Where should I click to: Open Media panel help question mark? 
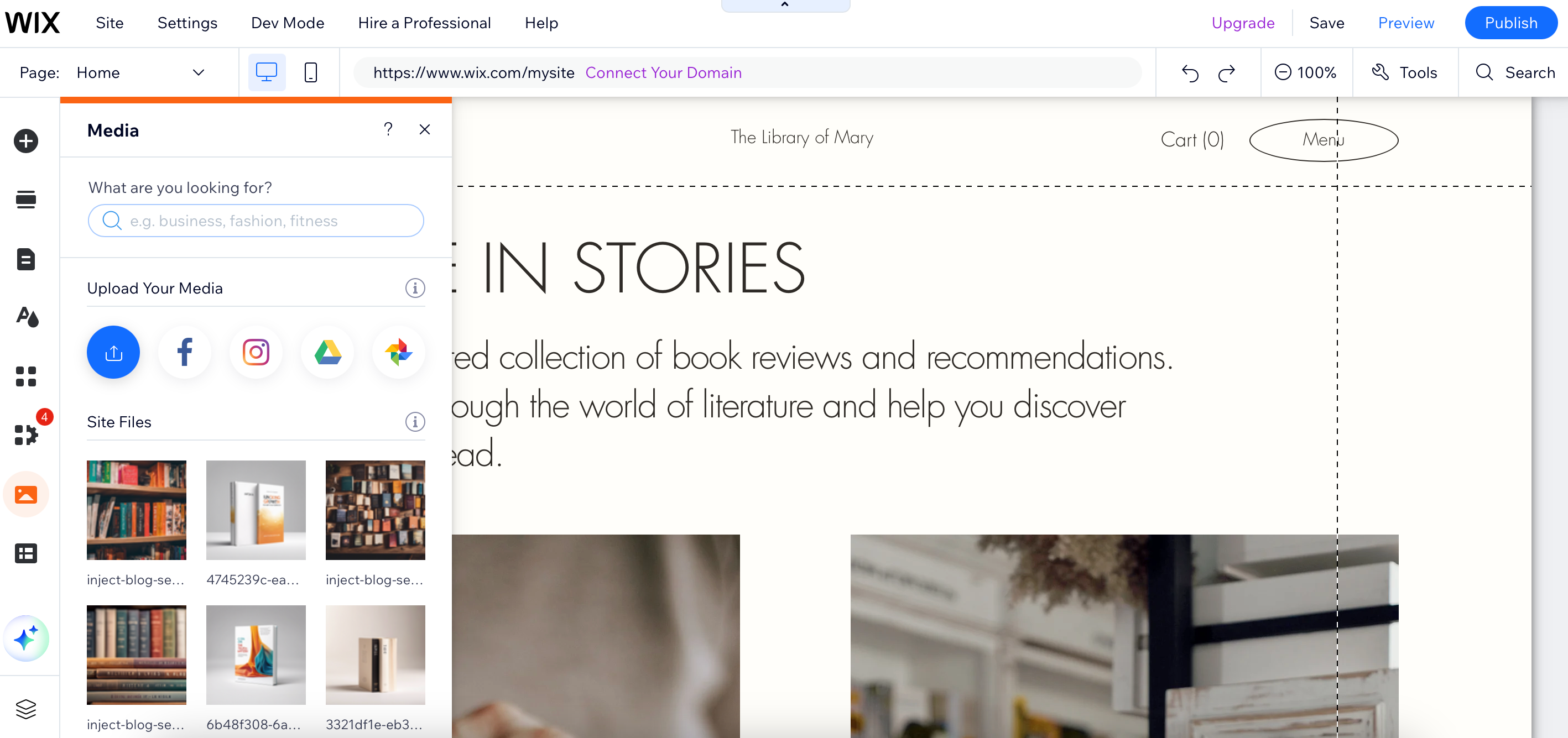coord(388,129)
